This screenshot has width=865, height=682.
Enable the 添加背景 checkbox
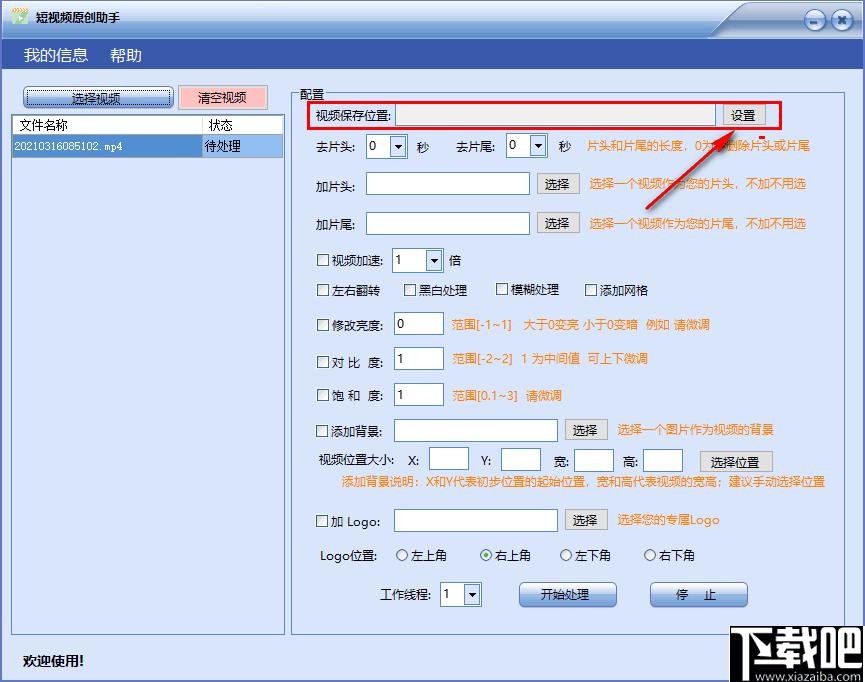tap(322, 431)
